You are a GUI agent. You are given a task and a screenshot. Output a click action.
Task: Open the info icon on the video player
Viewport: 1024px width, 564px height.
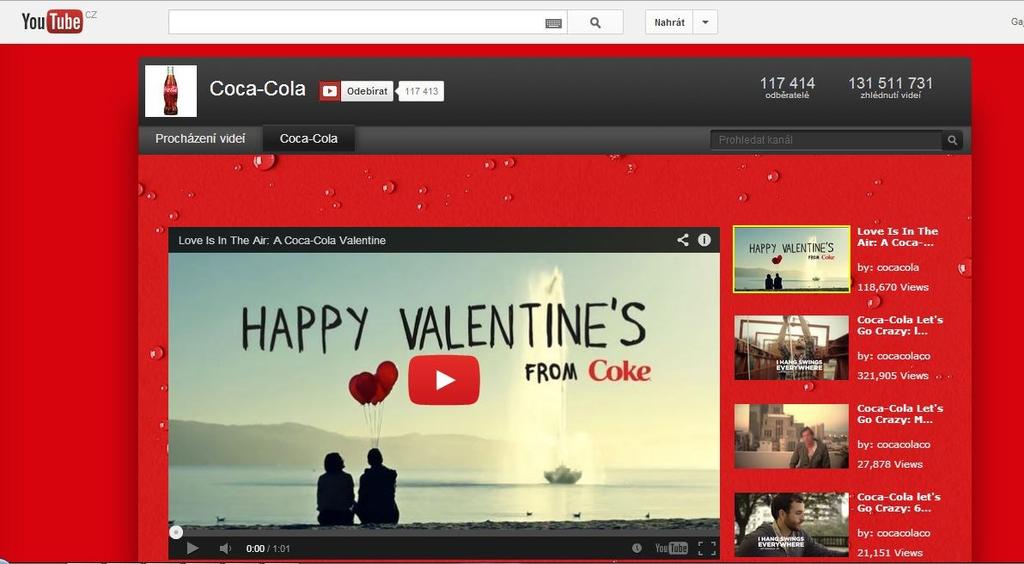pos(704,240)
